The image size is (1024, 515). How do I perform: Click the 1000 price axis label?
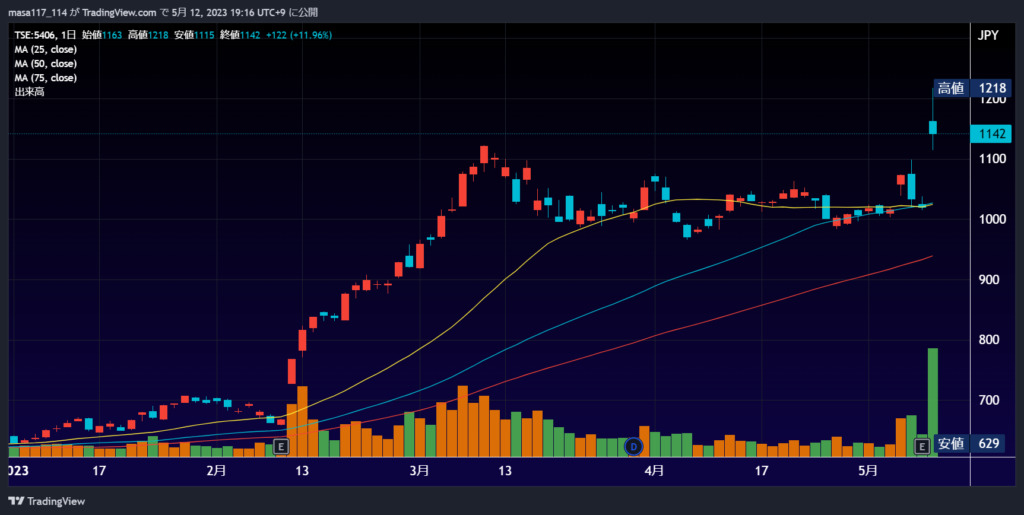click(x=992, y=219)
